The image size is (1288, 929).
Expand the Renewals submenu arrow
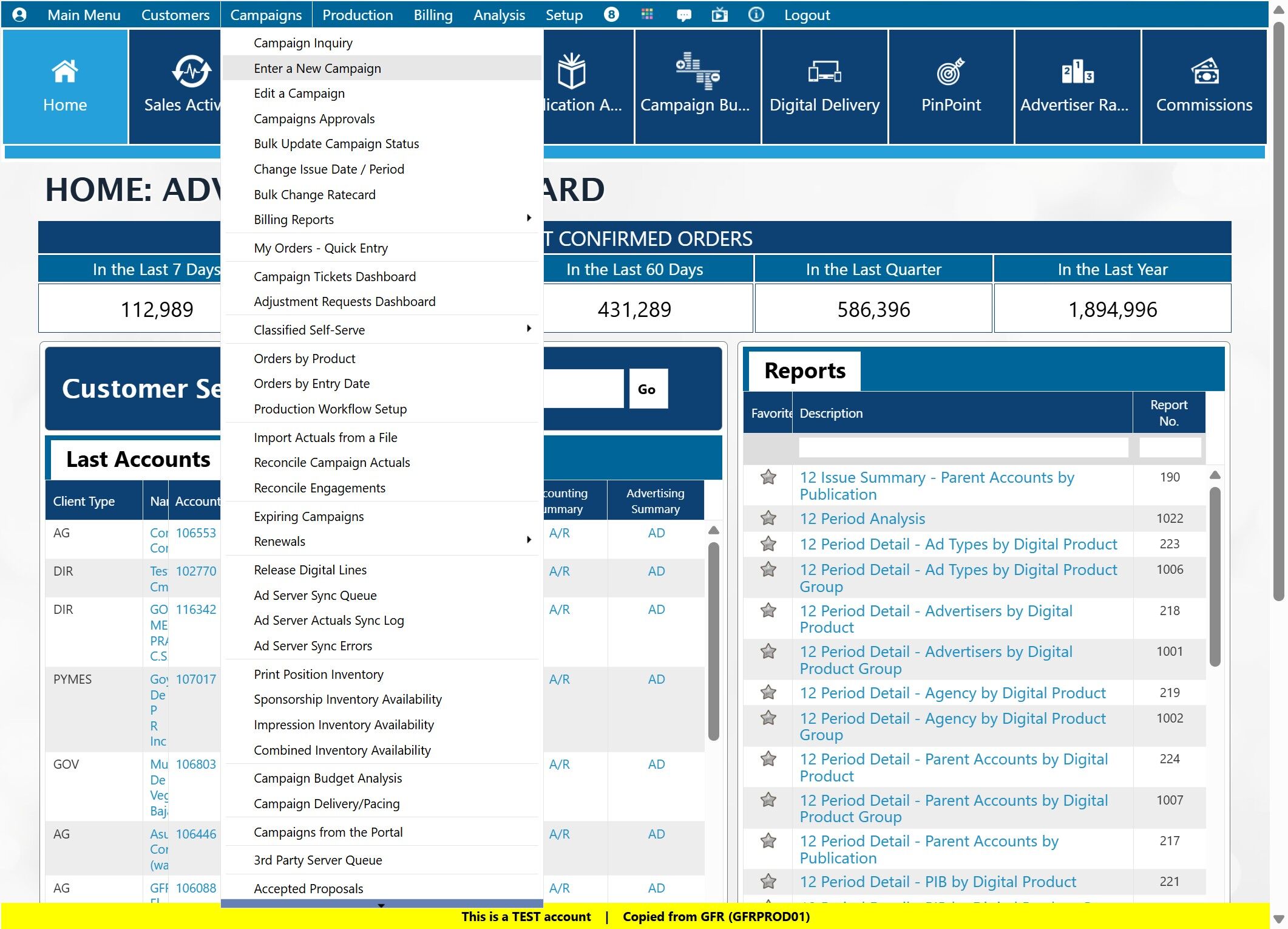(x=529, y=540)
